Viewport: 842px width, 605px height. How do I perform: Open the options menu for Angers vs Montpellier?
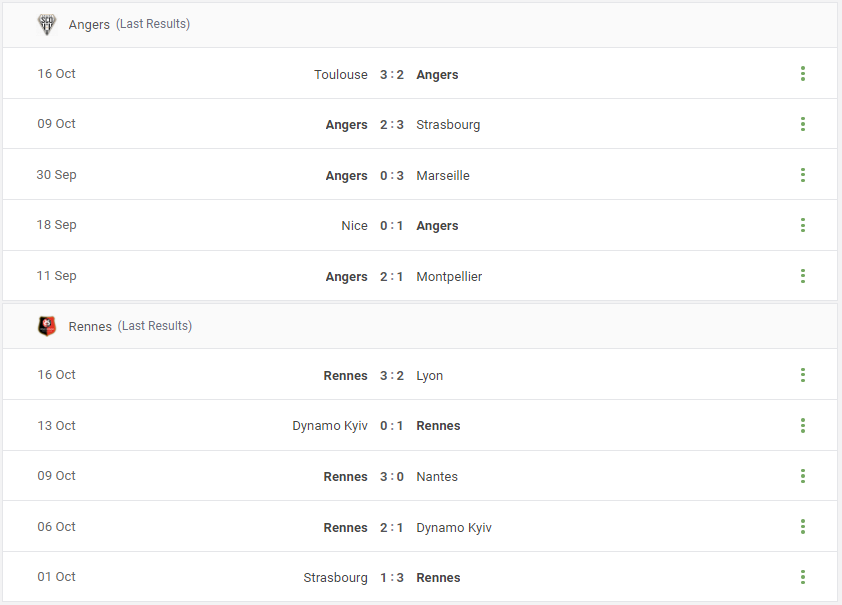click(803, 276)
